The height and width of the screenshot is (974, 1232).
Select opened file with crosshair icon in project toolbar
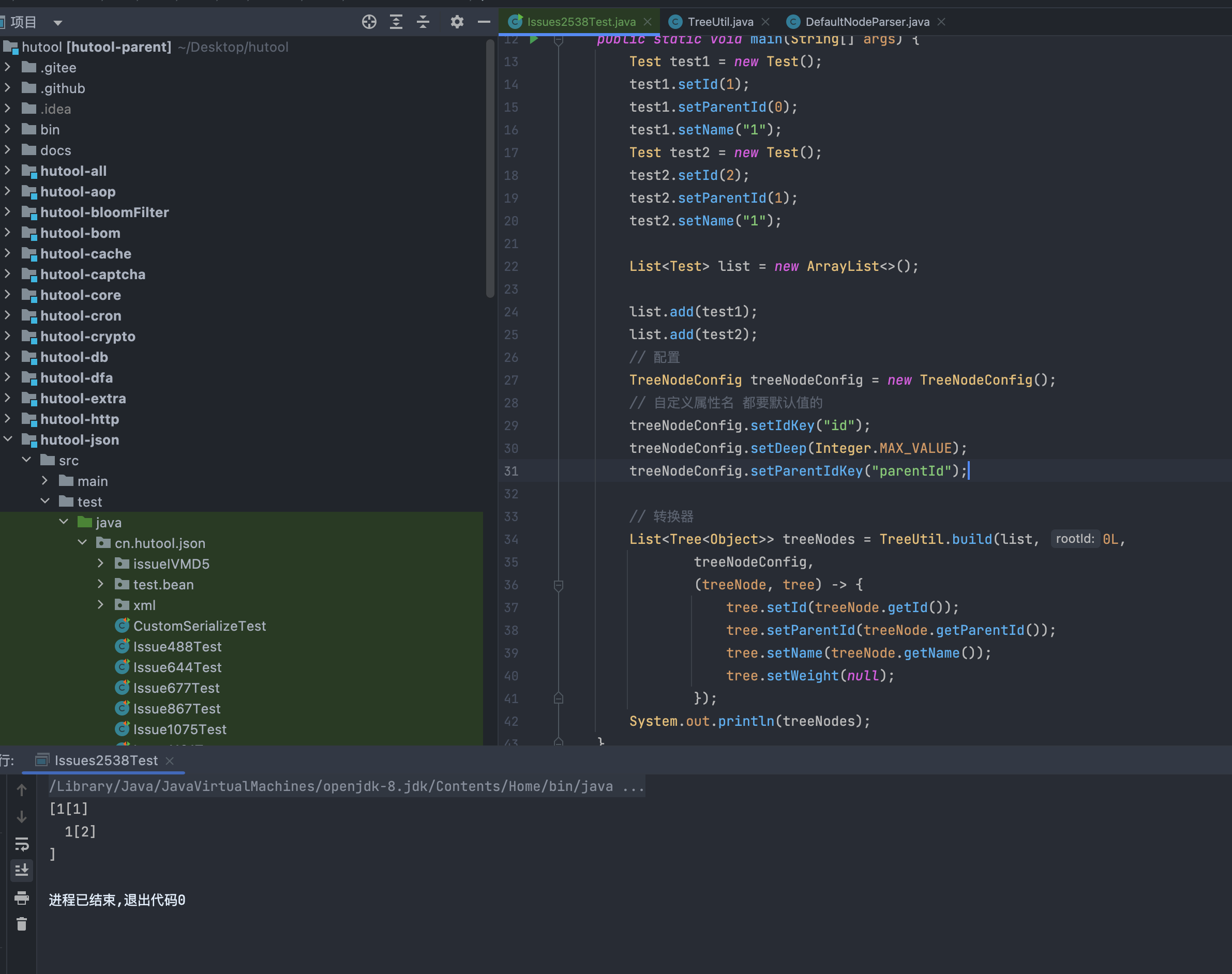click(369, 22)
